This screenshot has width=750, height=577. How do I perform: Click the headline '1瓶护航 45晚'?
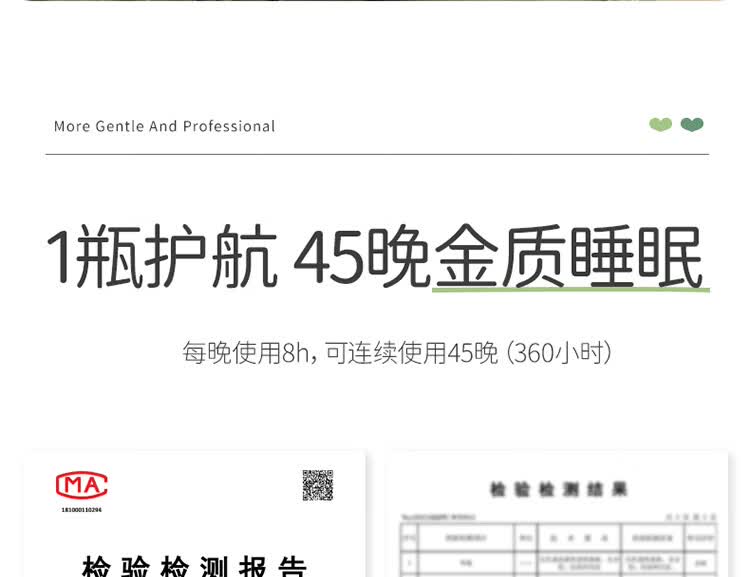[x=237, y=256]
